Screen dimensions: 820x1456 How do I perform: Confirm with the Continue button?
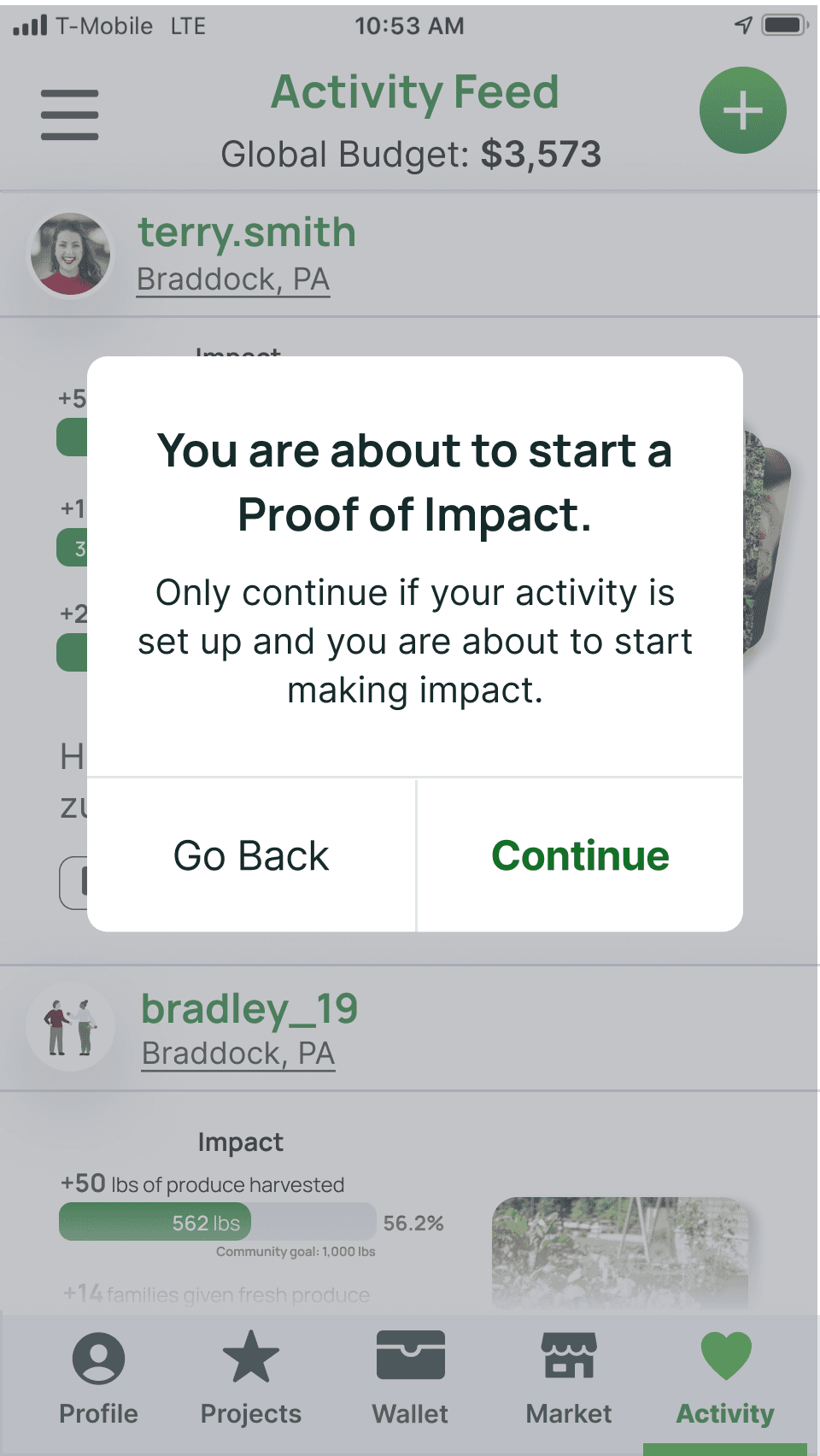coord(580,855)
